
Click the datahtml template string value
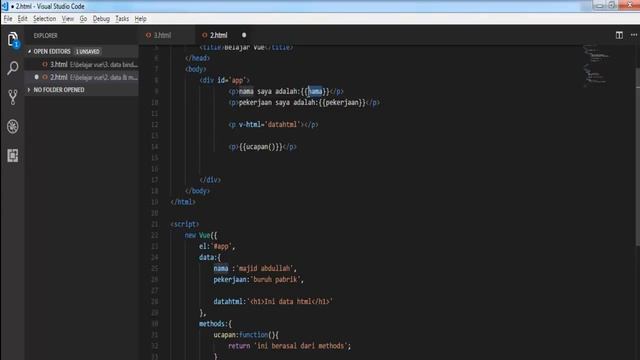pos(290,302)
